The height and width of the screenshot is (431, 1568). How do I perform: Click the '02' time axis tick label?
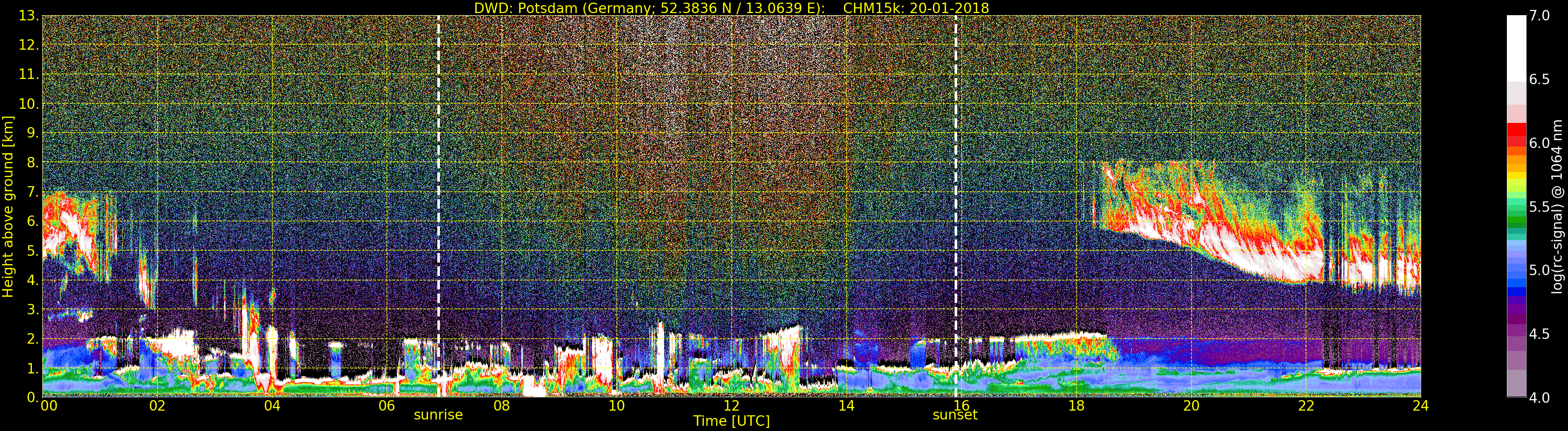(157, 405)
